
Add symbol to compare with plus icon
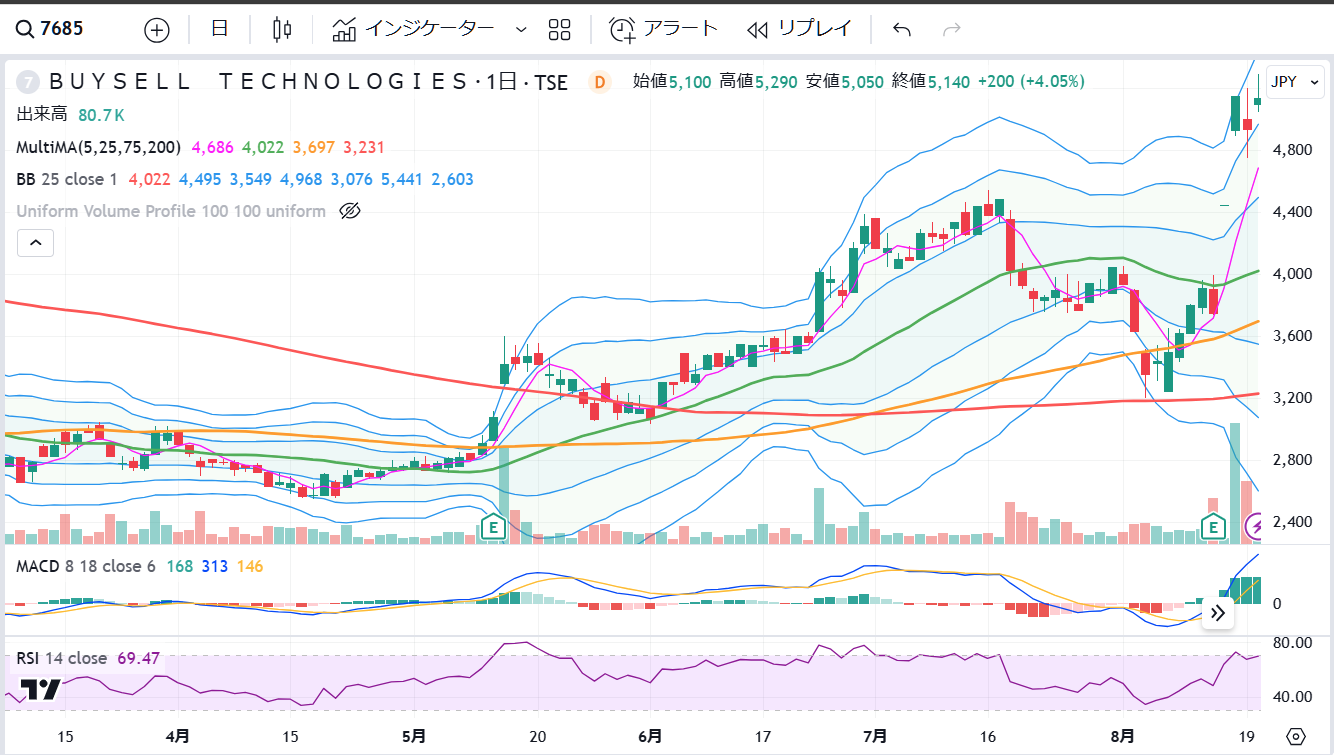157,29
